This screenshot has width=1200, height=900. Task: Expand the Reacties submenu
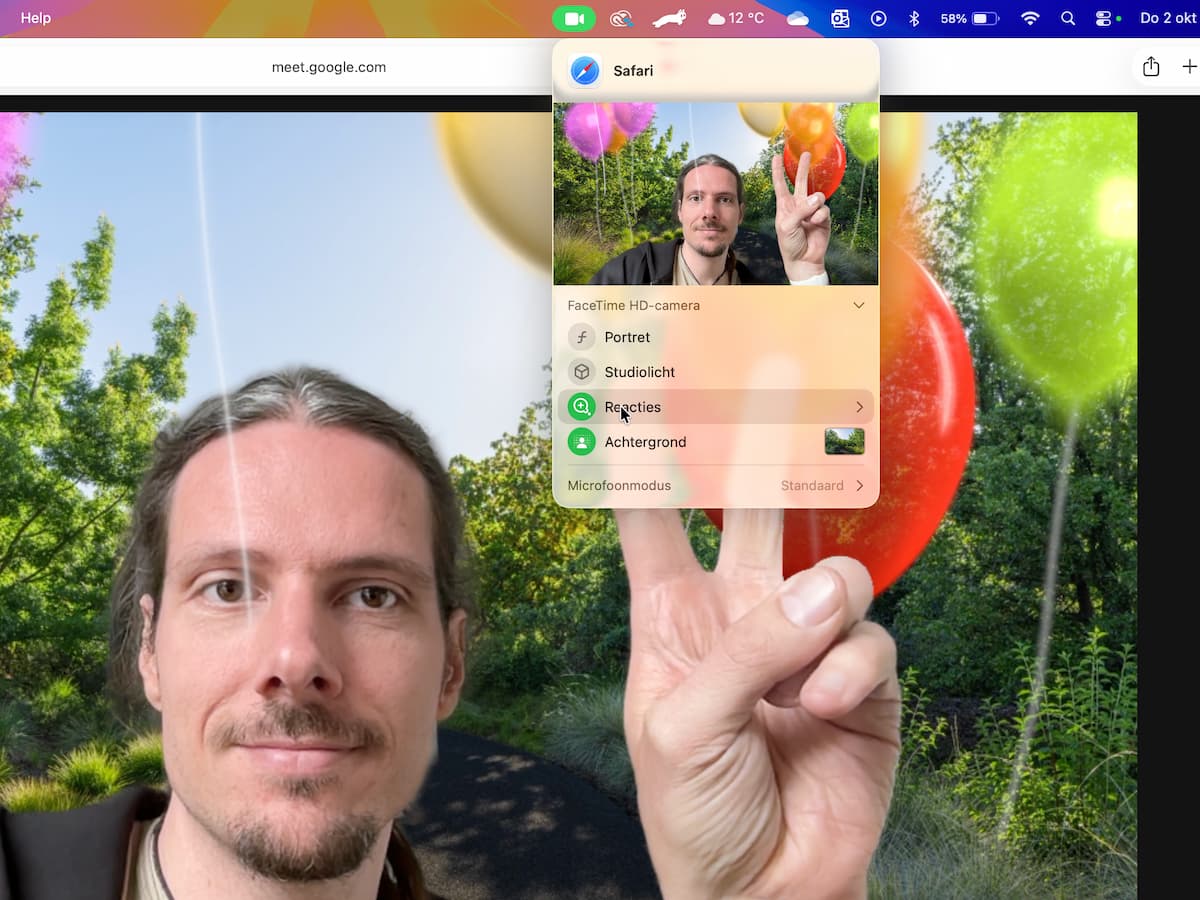[858, 406]
